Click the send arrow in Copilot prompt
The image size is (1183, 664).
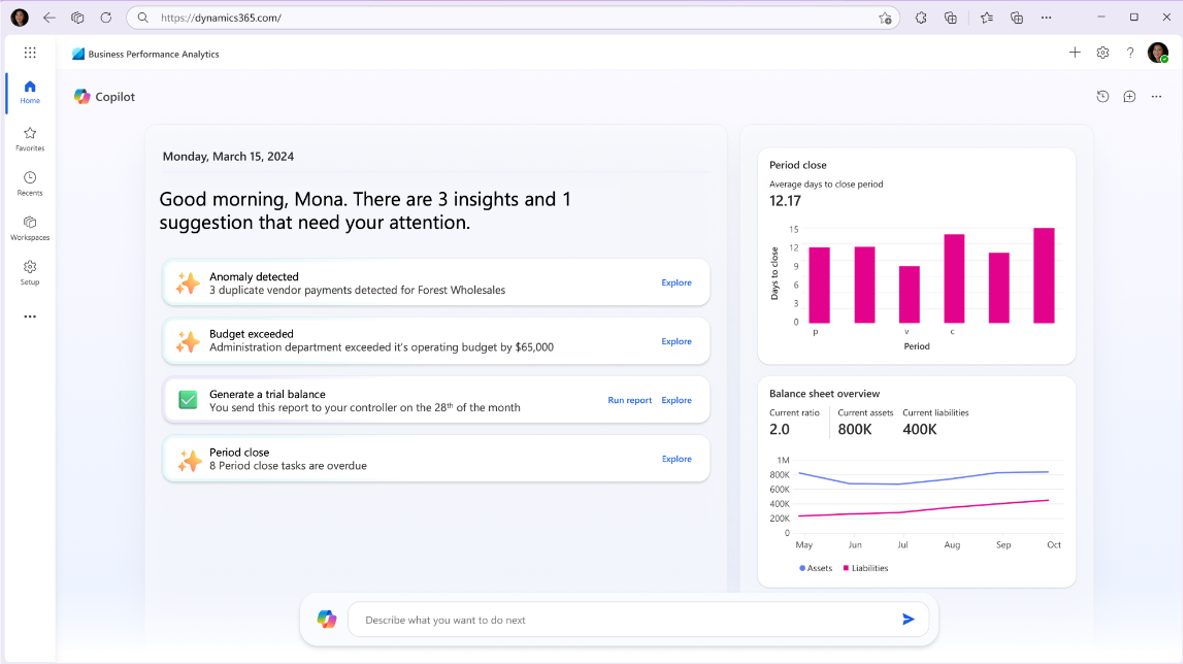pos(908,619)
